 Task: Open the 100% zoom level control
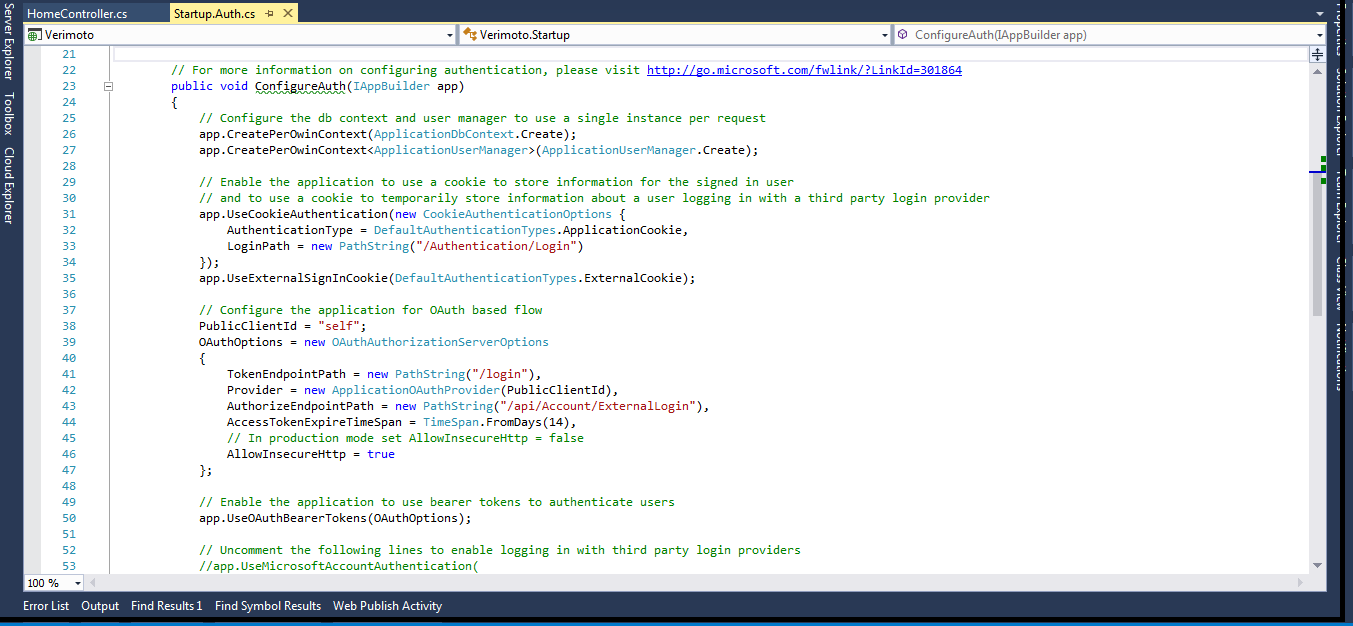pyautogui.click(x=52, y=583)
